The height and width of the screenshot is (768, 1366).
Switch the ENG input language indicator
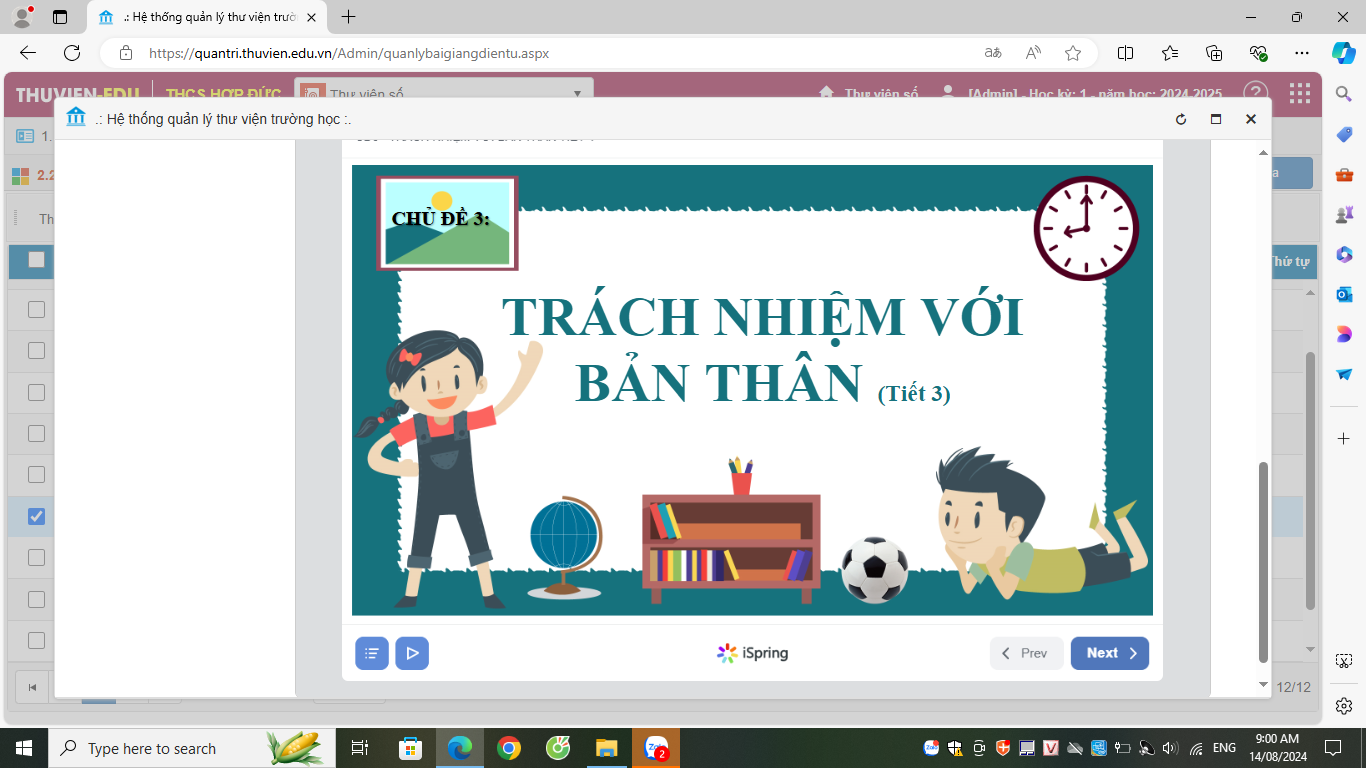coord(1225,748)
